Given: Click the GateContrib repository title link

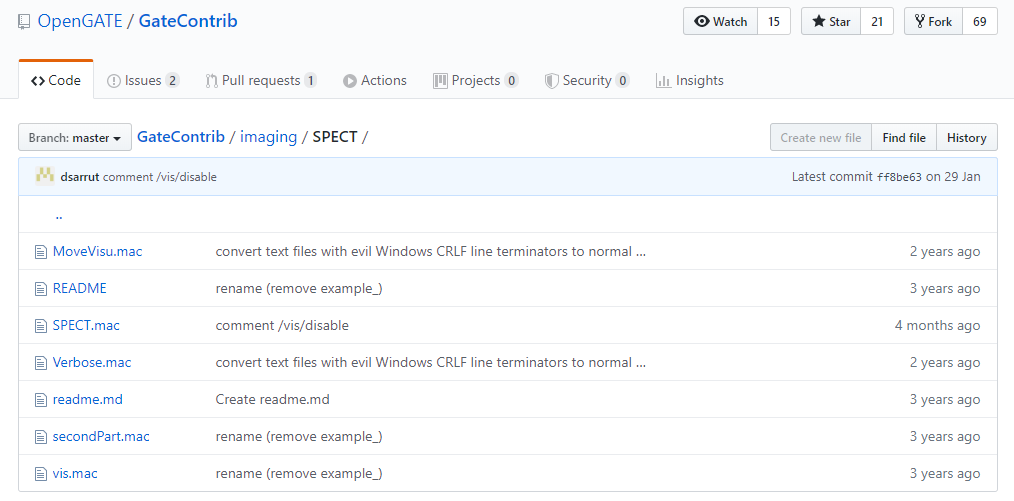Looking at the screenshot, I should [x=188, y=21].
